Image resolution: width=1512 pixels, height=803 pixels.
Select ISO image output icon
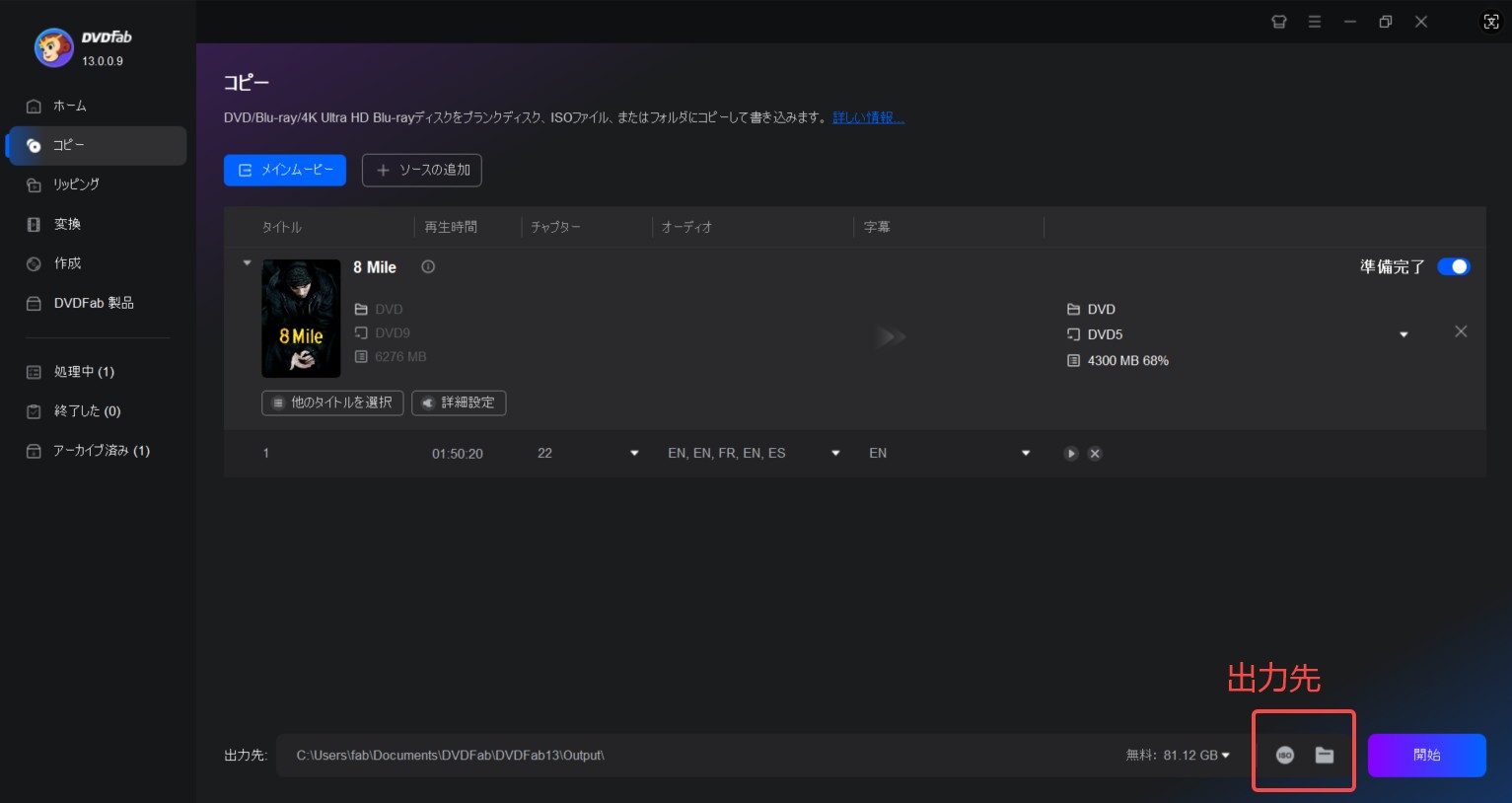click(1285, 755)
